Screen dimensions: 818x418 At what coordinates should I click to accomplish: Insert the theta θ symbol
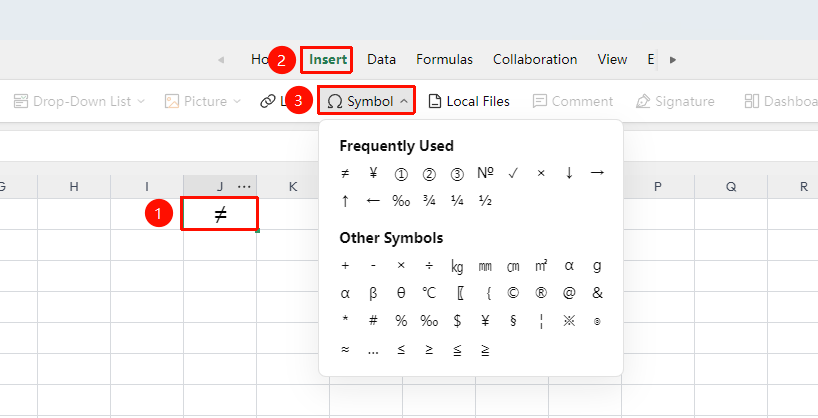pos(401,293)
